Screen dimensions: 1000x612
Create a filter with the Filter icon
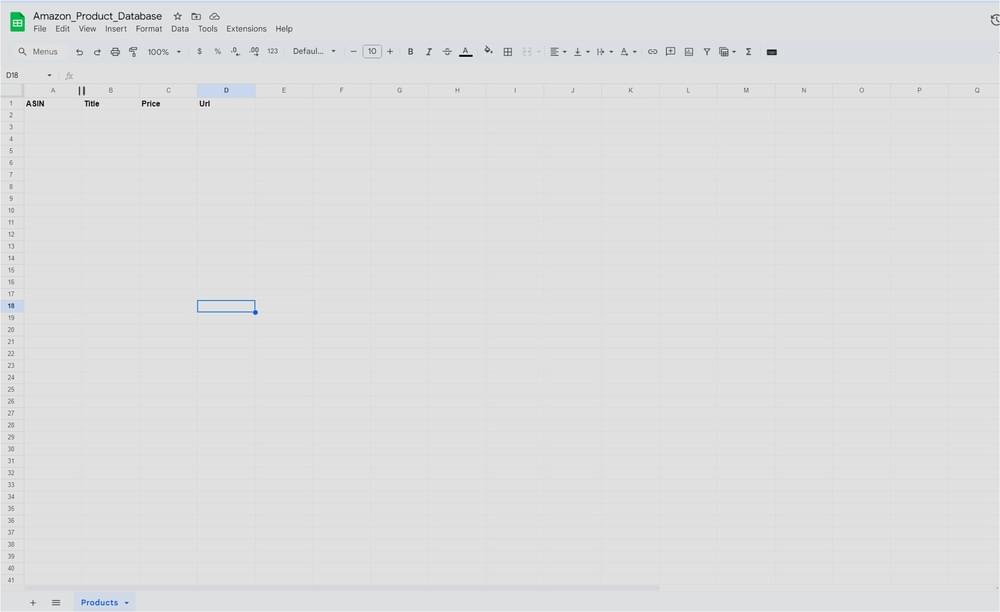[x=706, y=51]
